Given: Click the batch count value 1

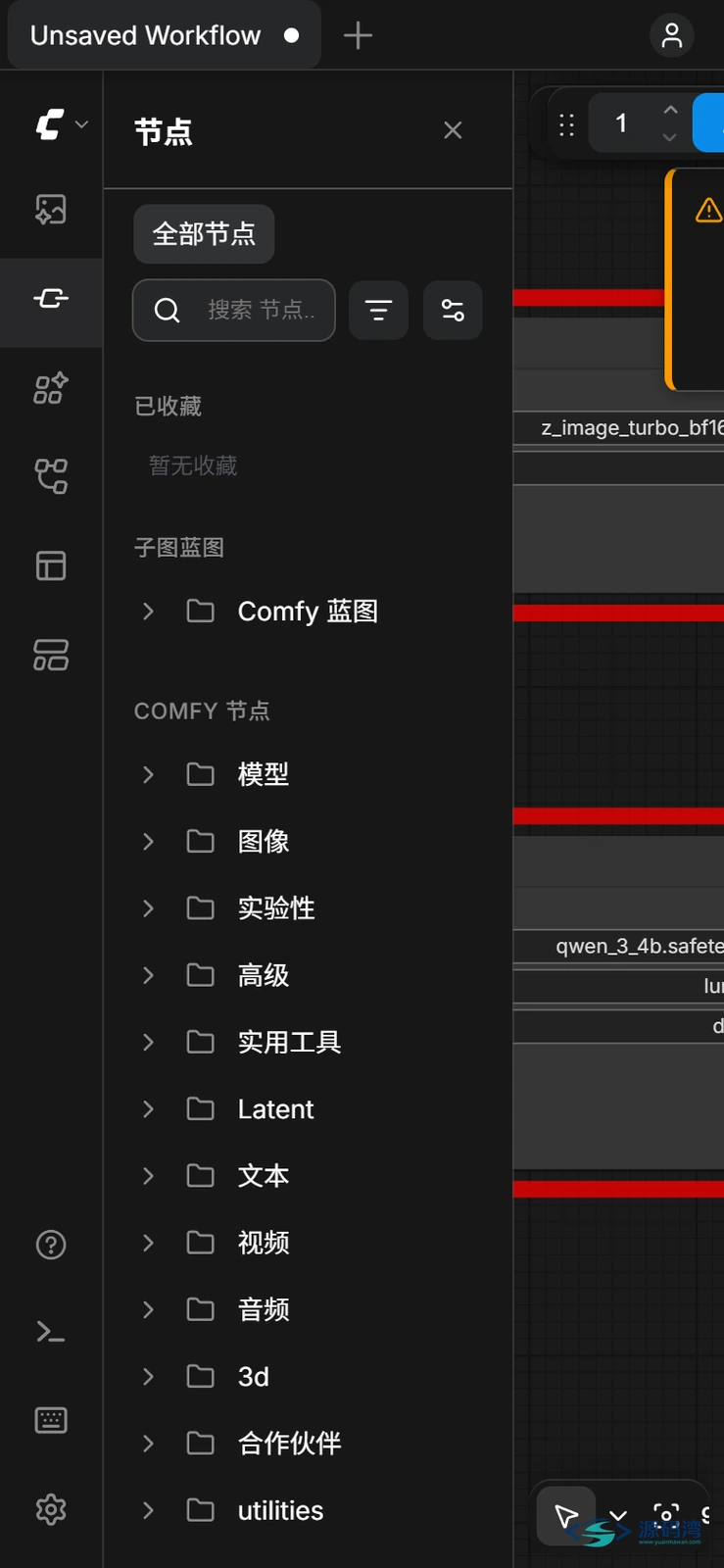Looking at the screenshot, I should 621,123.
